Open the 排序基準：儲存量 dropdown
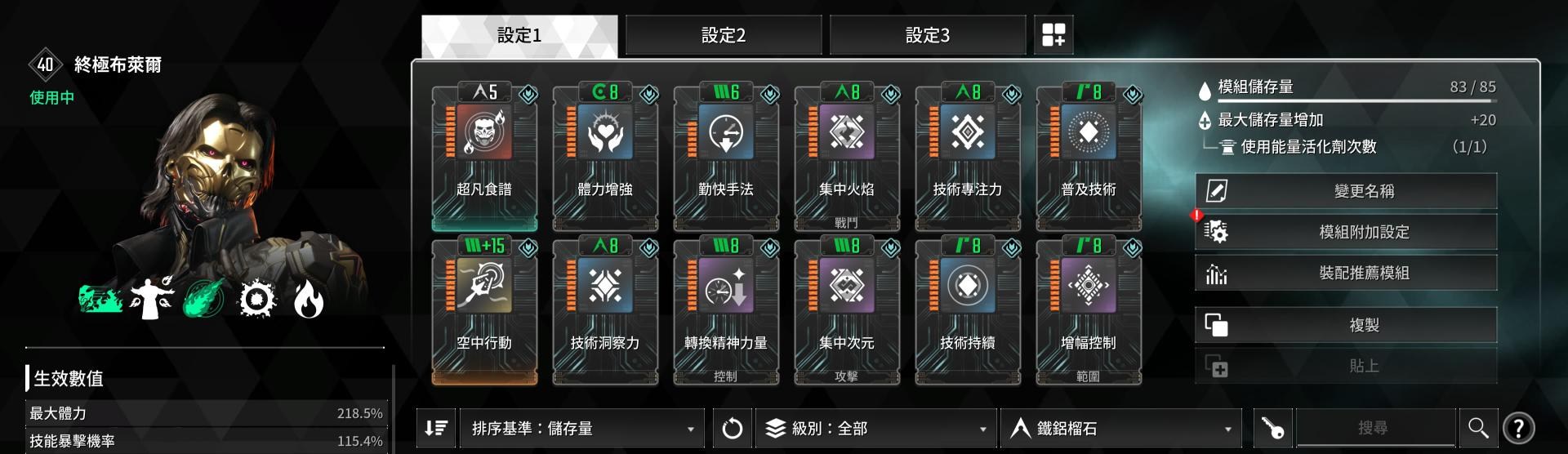The image size is (1568, 454). click(581, 428)
